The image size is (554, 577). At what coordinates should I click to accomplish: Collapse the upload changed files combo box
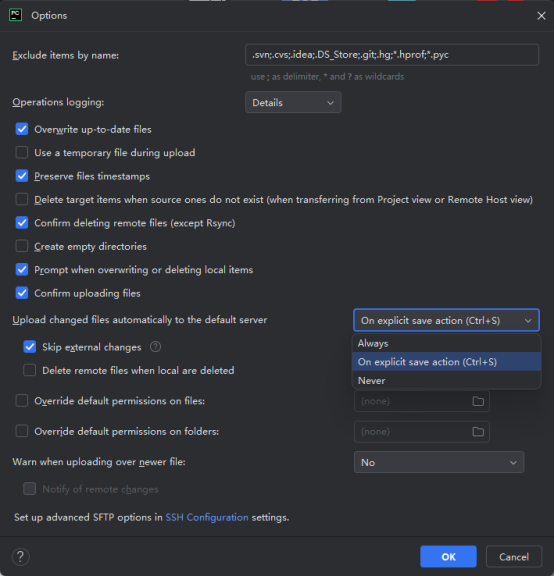pos(446,320)
